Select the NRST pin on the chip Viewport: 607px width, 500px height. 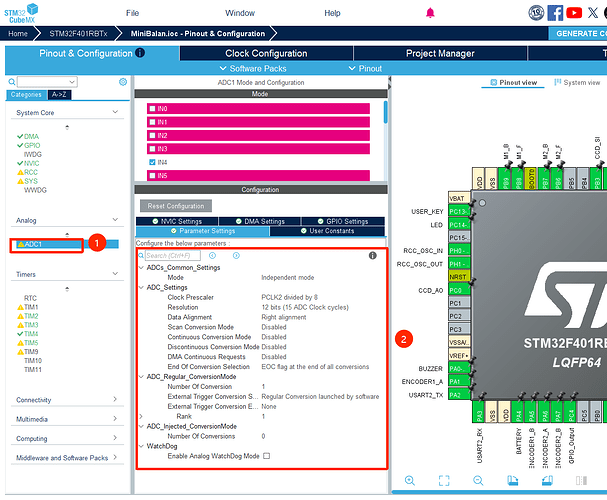pos(459,277)
